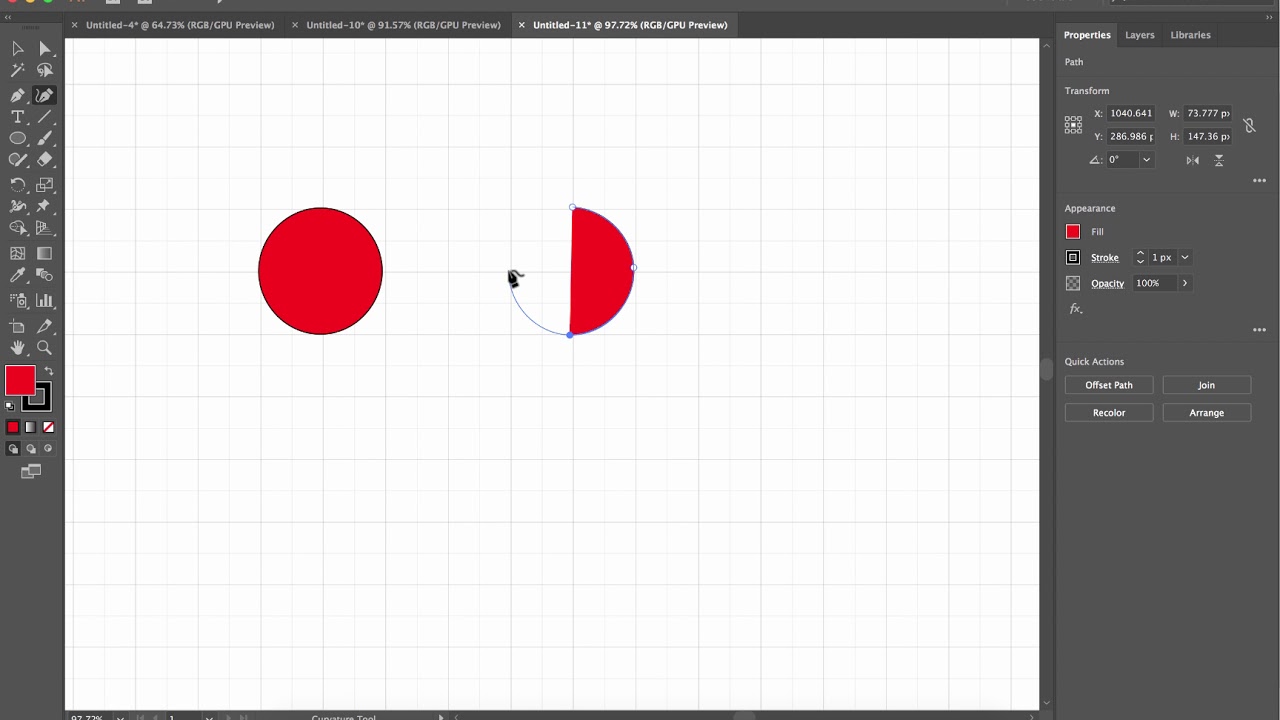Choose the Type tool

18,117
